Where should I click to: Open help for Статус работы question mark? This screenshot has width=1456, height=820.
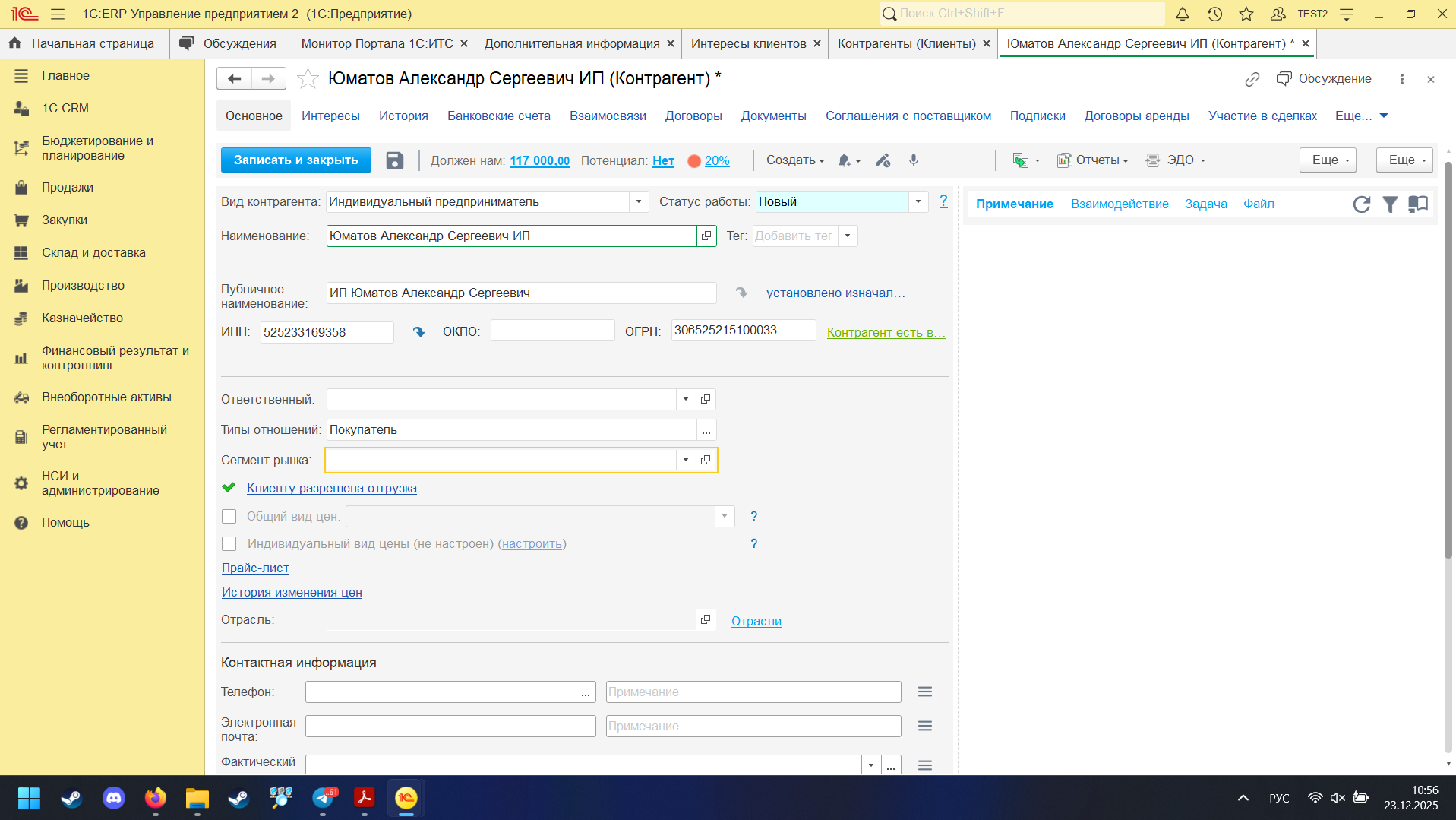point(943,201)
